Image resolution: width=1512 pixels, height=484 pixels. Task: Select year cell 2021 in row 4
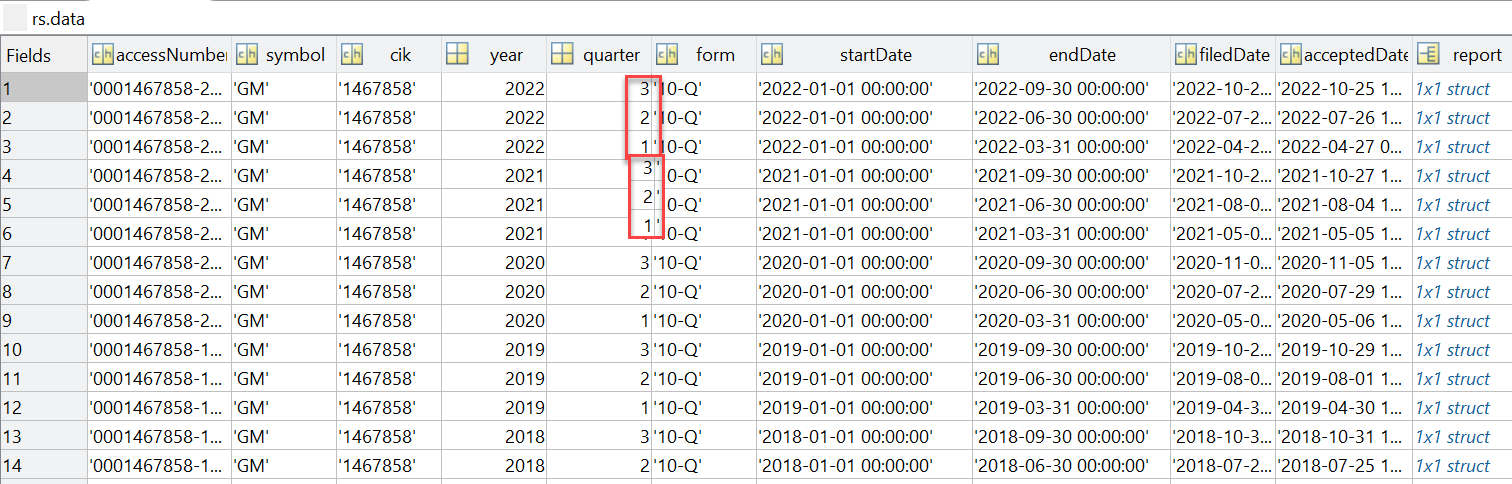point(494,175)
